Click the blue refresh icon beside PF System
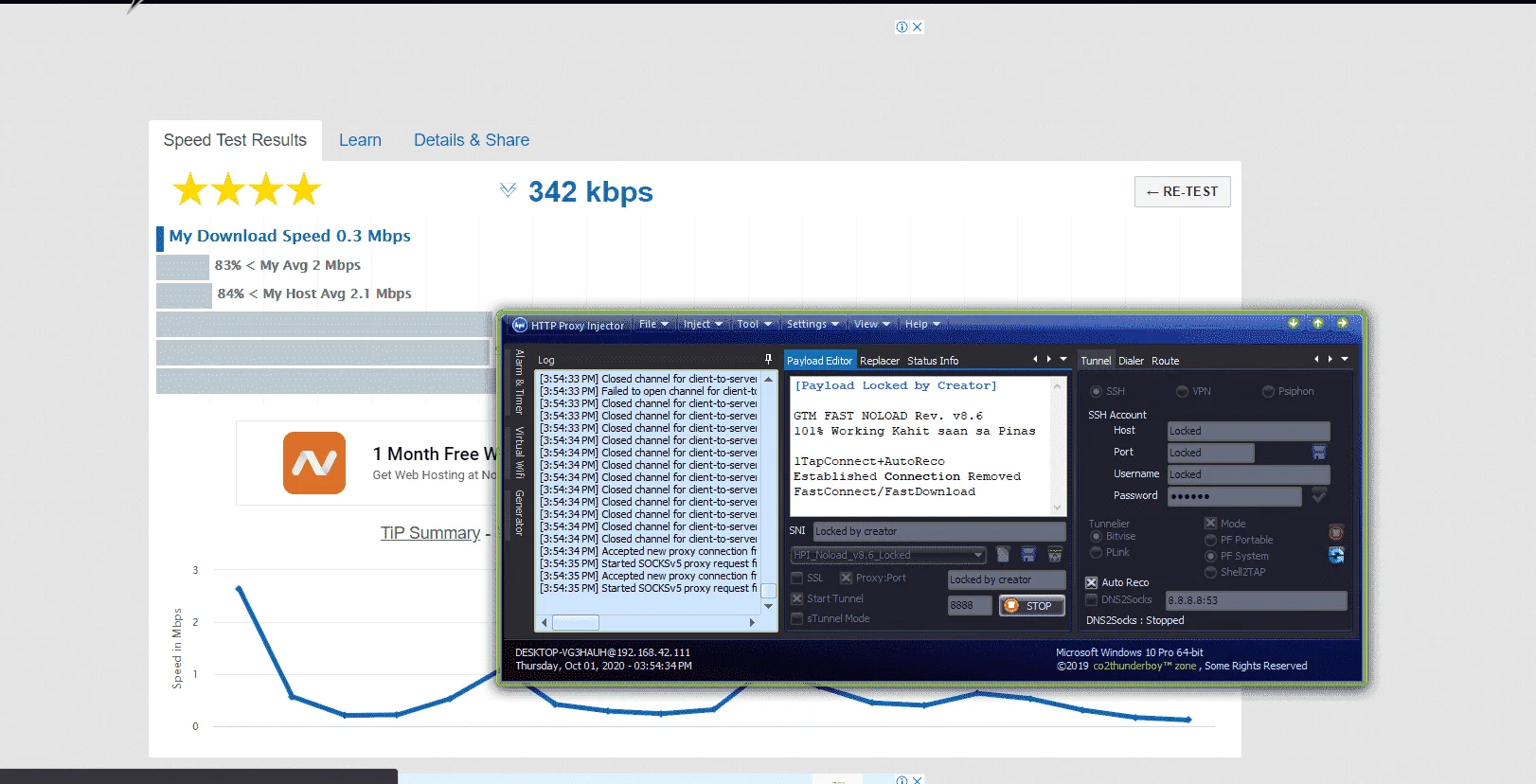Viewport: 1536px width, 784px height. (x=1336, y=555)
